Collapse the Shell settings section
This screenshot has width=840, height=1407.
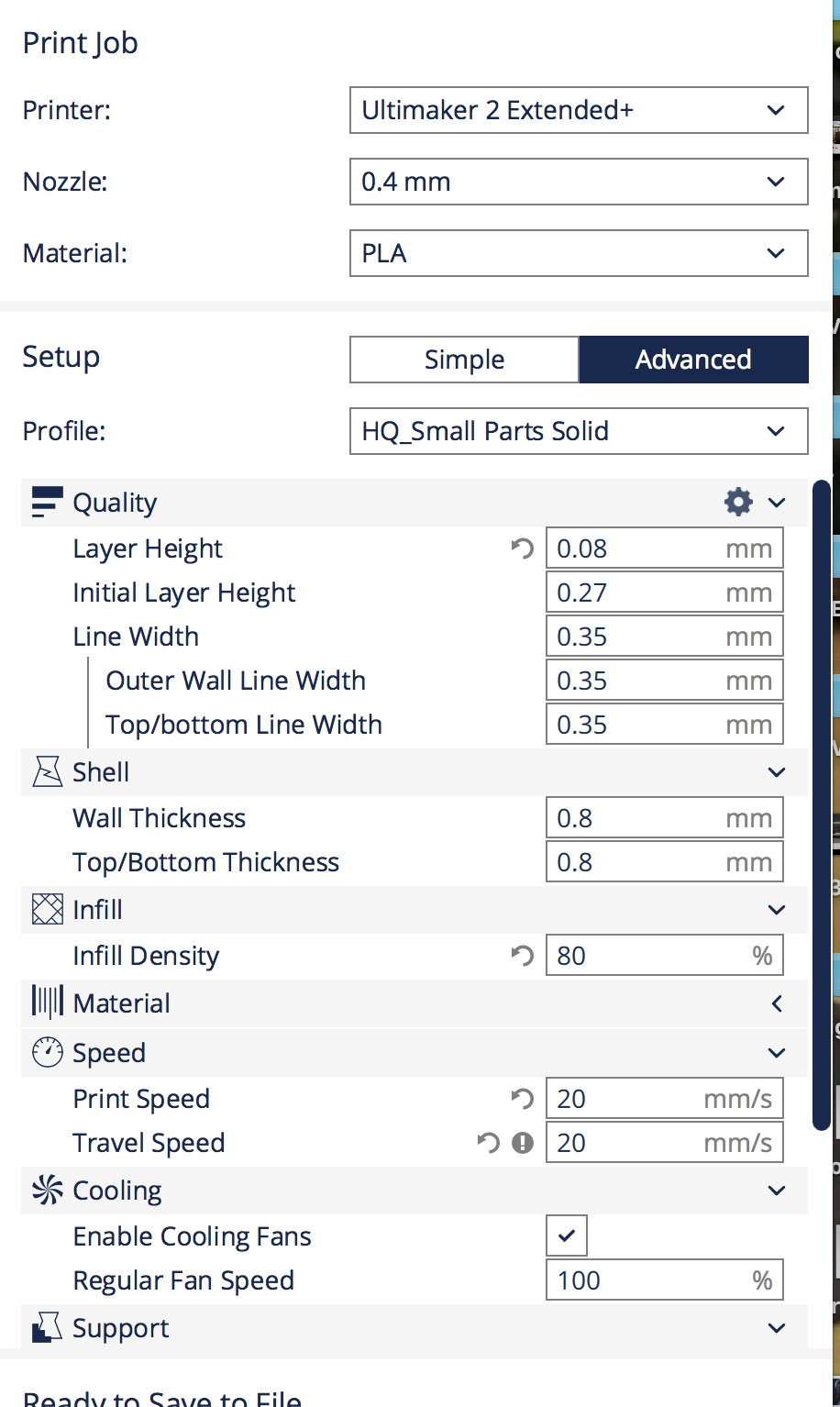(x=776, y=772)
